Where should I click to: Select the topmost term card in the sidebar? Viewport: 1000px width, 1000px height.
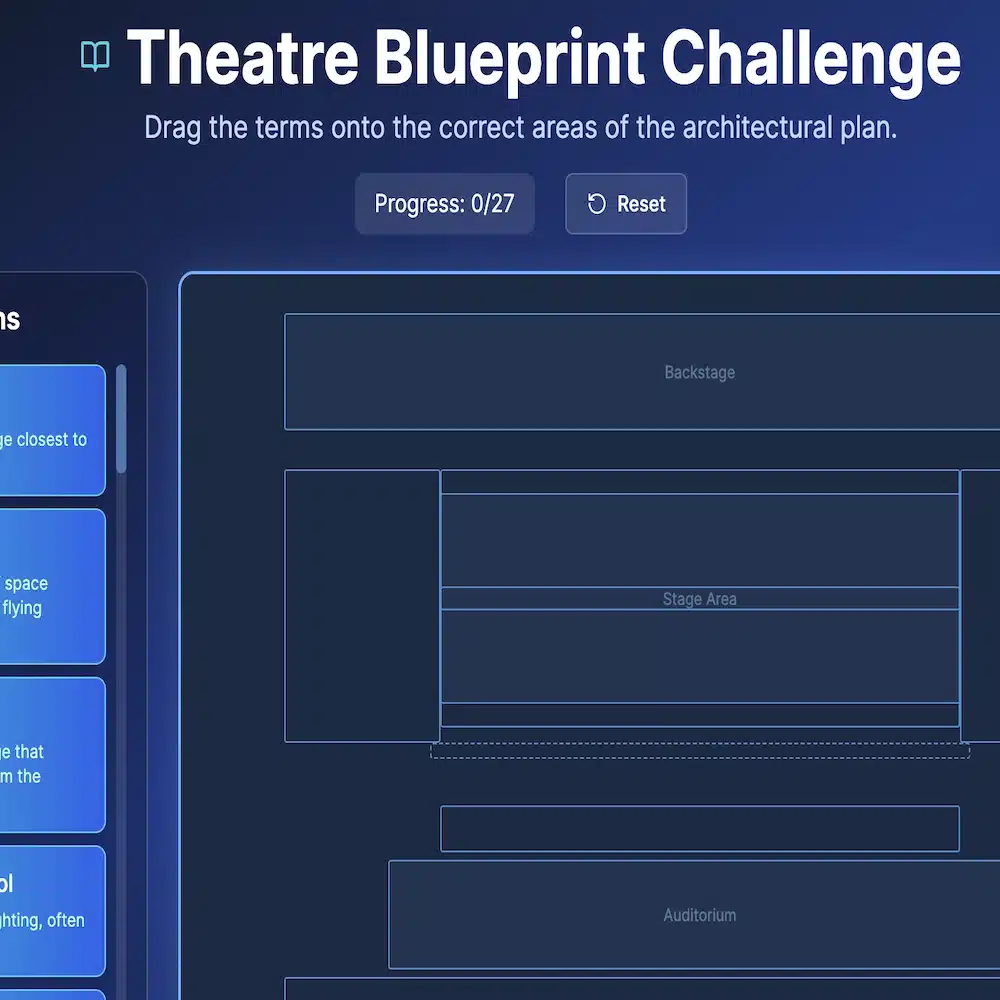click(50, 430)
